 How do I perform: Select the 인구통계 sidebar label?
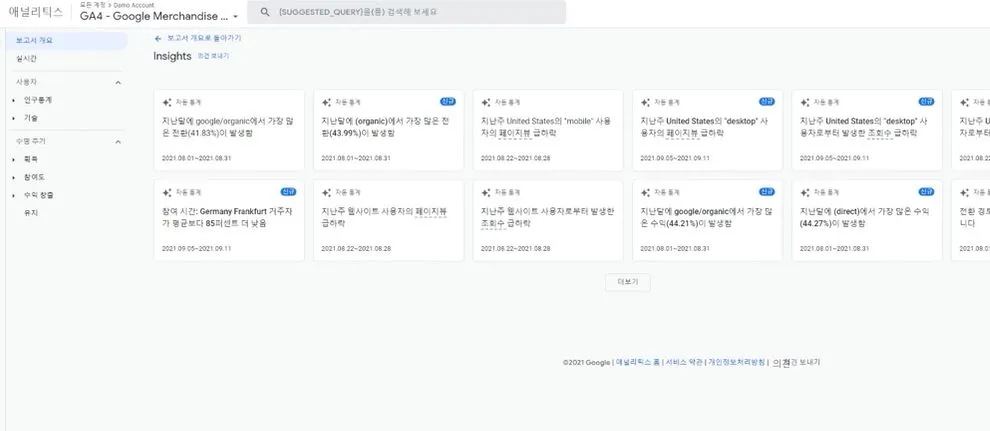pos(38,100)
